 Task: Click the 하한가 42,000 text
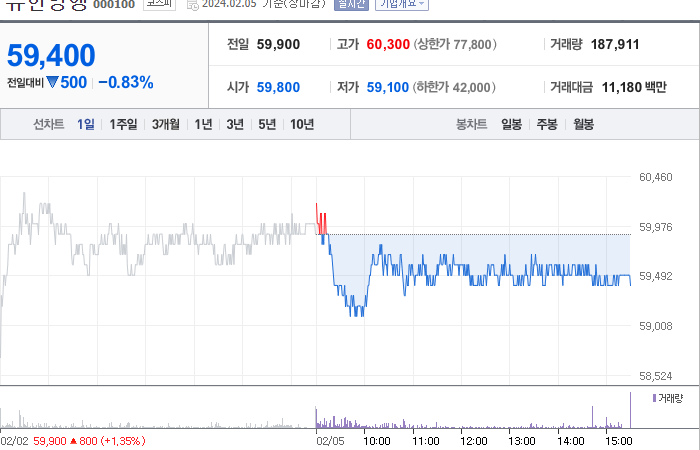[454, 87]
